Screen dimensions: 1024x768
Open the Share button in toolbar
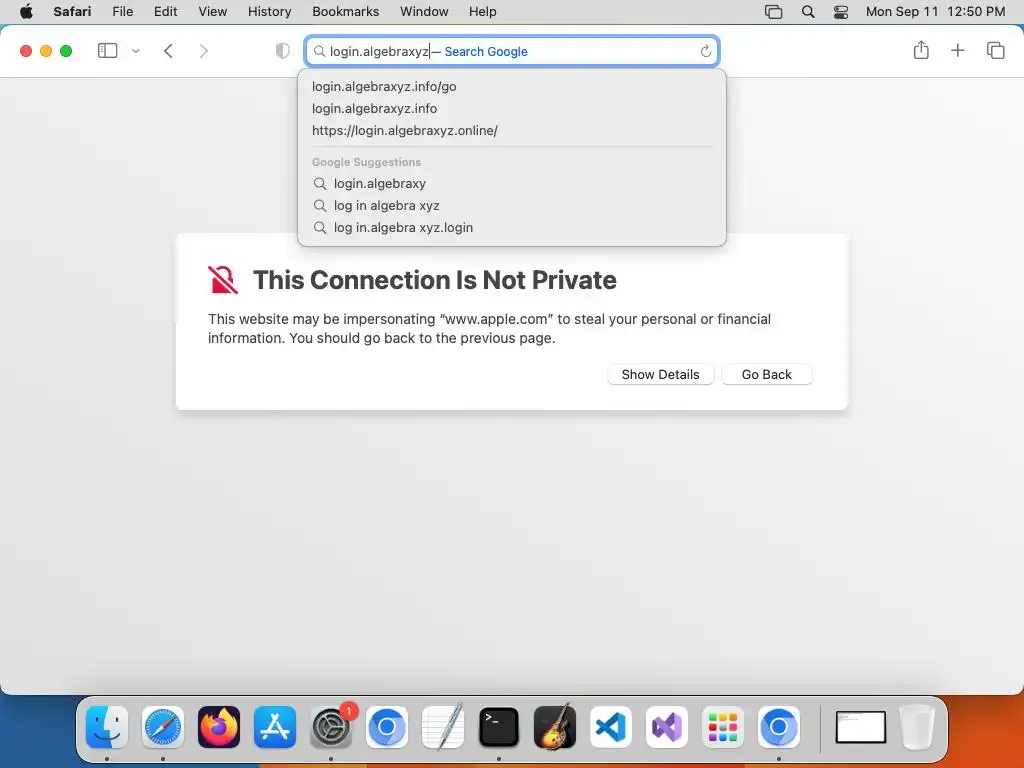pyautogui.click(x=921, y=50)
